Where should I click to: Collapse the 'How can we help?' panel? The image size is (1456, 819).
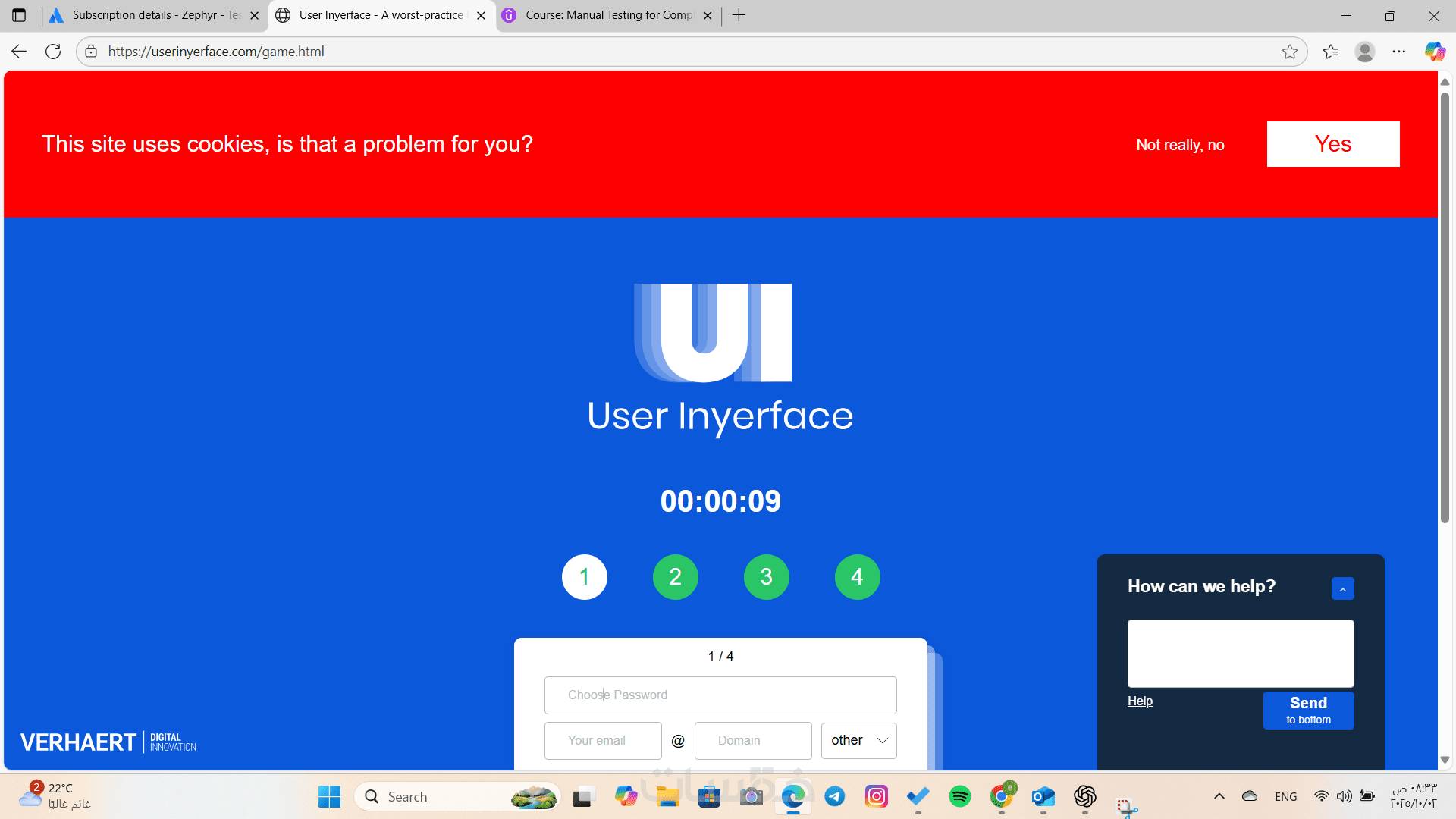click(1342, 588)
